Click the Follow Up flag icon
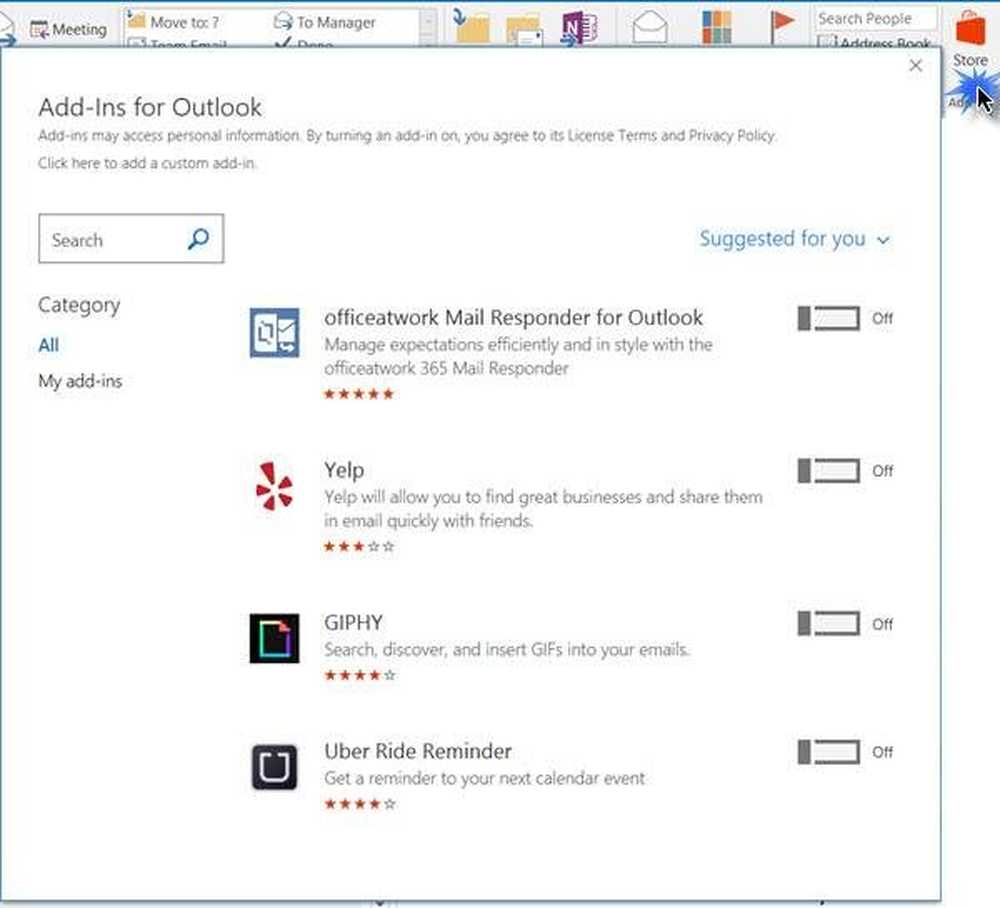Screen dimensions: 1000x908 point(782,26)
